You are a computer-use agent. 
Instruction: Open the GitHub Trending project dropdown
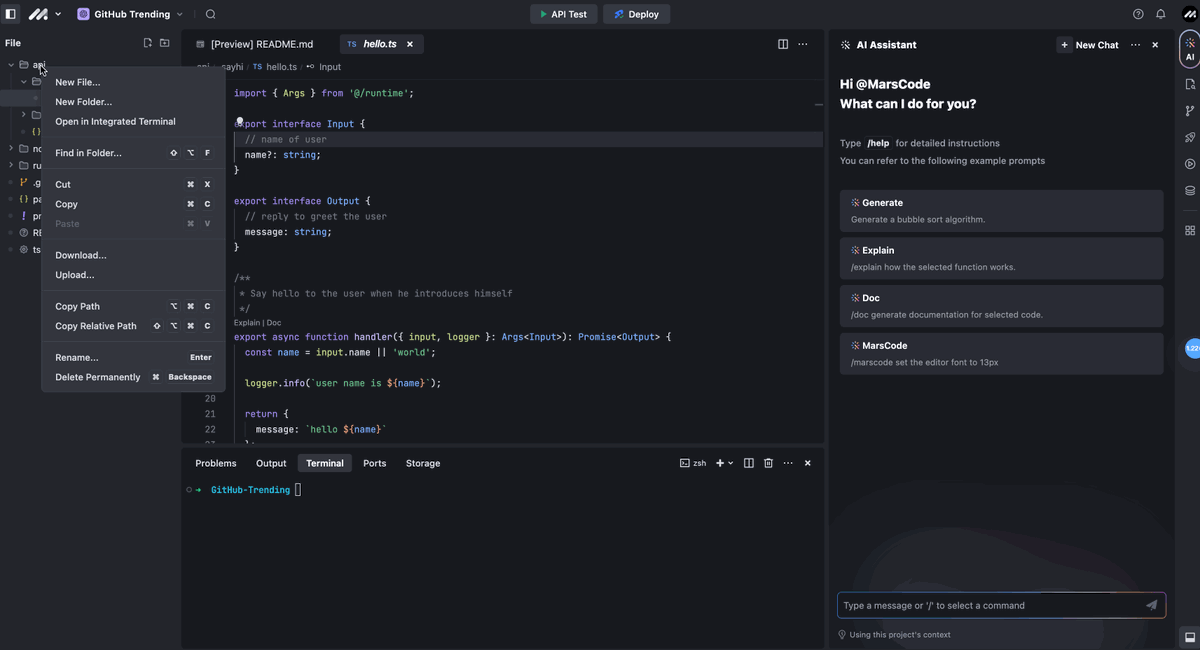tap(130, 14)
